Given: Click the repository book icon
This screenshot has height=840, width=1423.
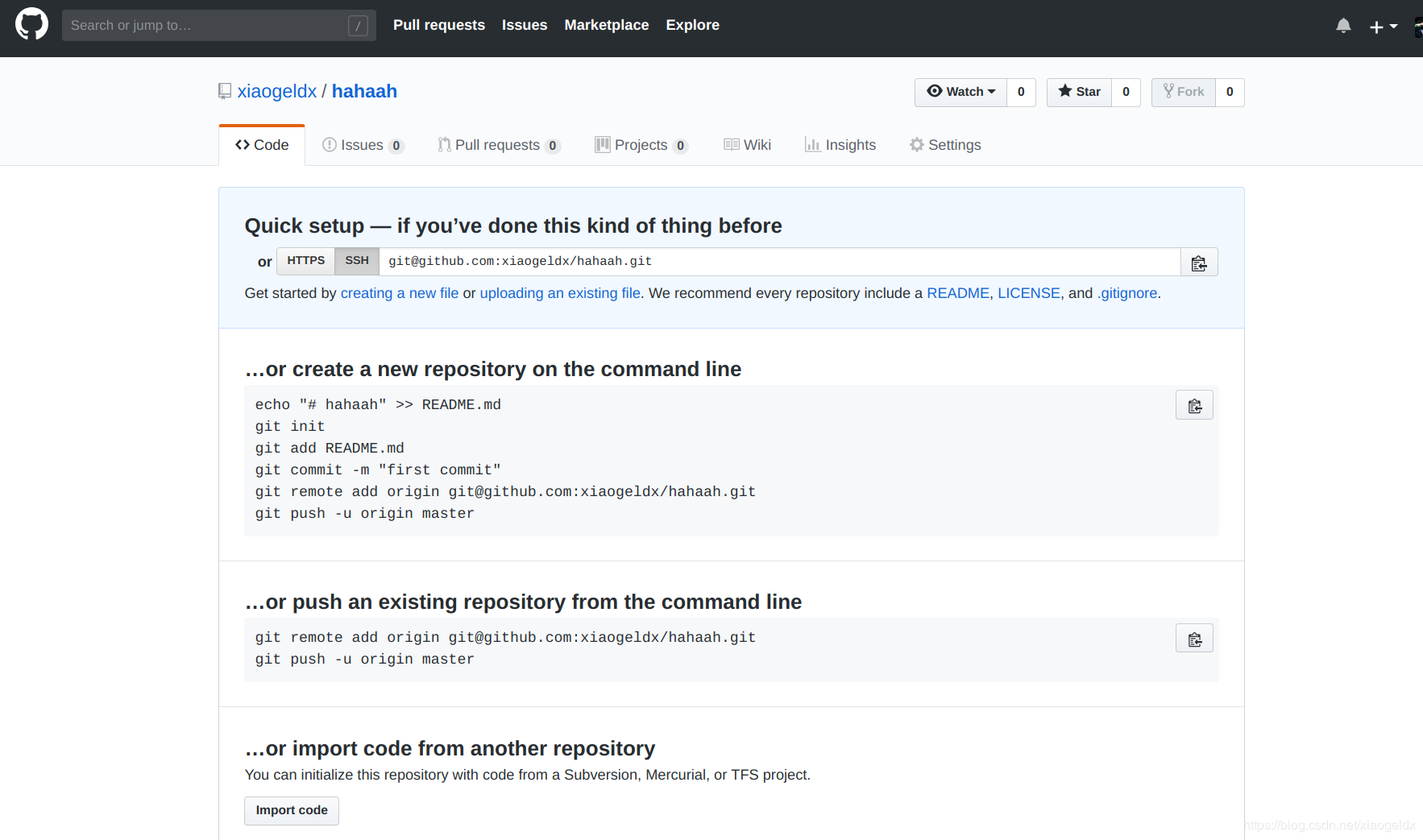Looking at the screenshot, I should (225, 92).
